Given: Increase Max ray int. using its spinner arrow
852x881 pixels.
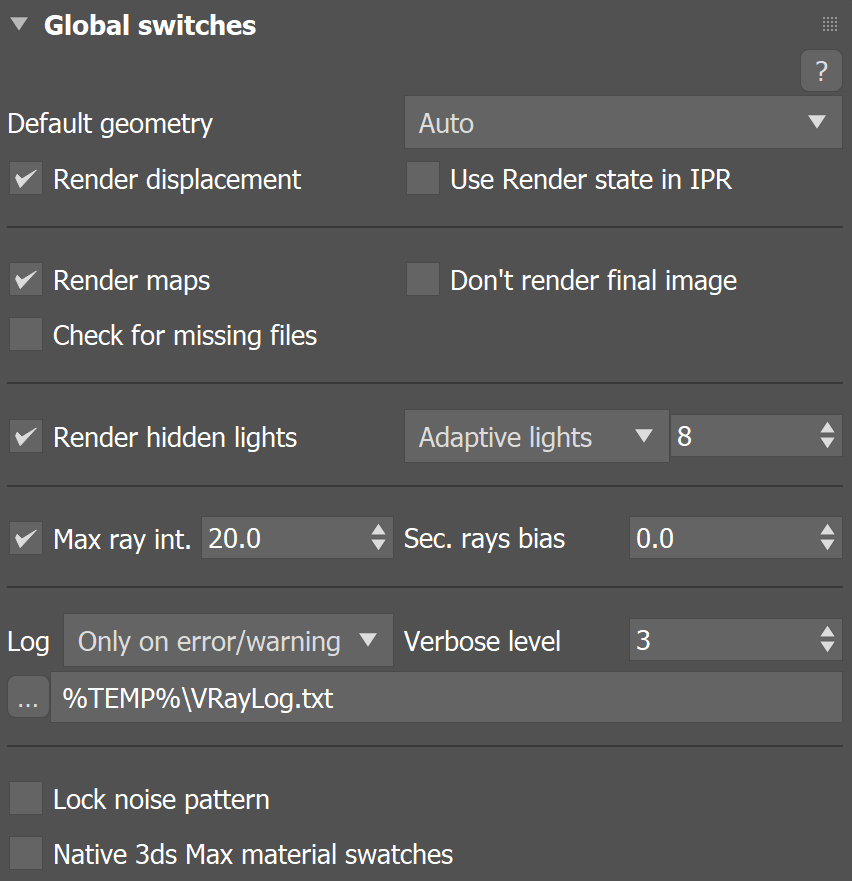Looking at the screenshot, I should click(x=379, y=531).
